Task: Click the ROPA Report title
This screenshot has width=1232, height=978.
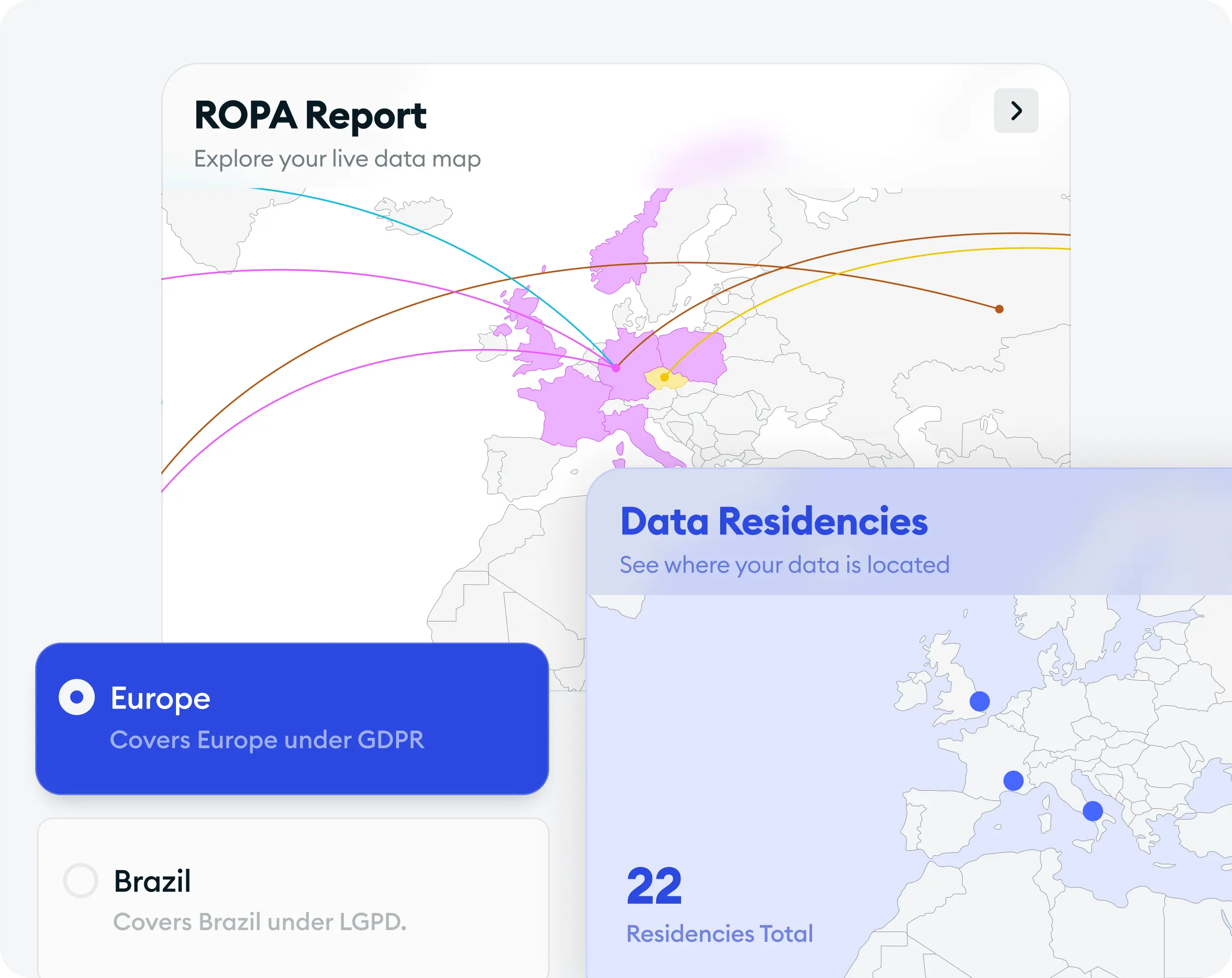Action: (x=310, y=115)
